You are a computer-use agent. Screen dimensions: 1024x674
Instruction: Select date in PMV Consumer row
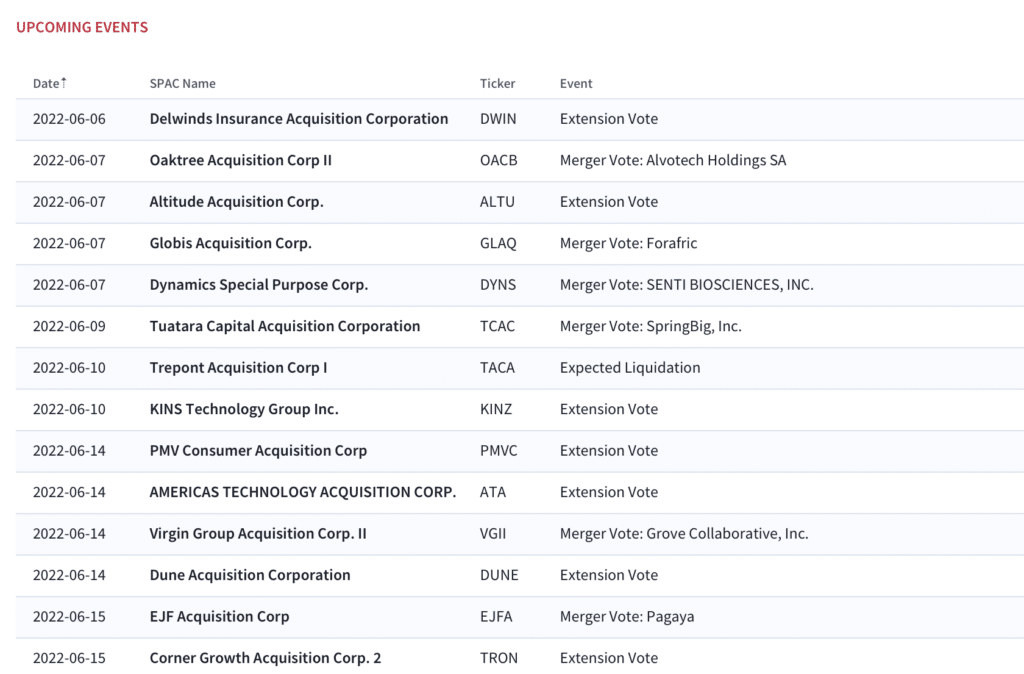(x=69, y=451)
